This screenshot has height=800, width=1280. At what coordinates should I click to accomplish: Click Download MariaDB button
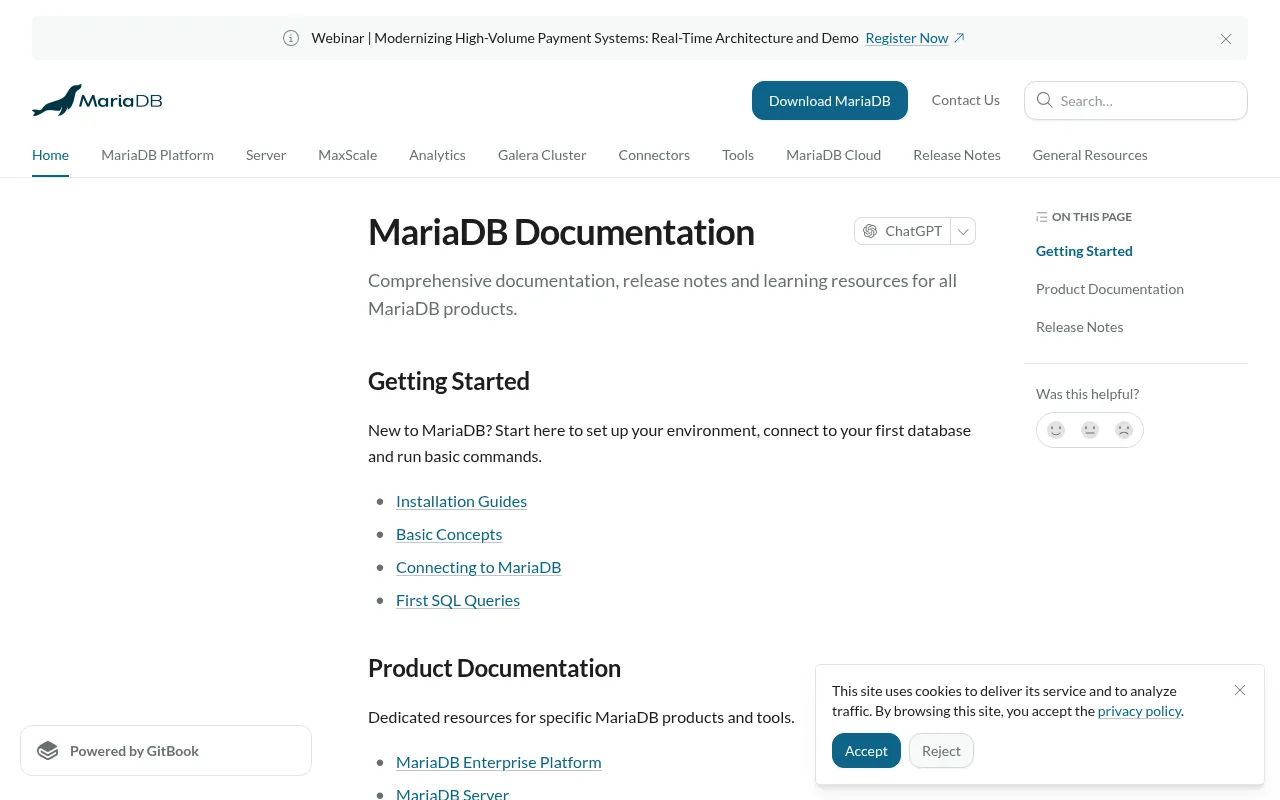[830, 100]
